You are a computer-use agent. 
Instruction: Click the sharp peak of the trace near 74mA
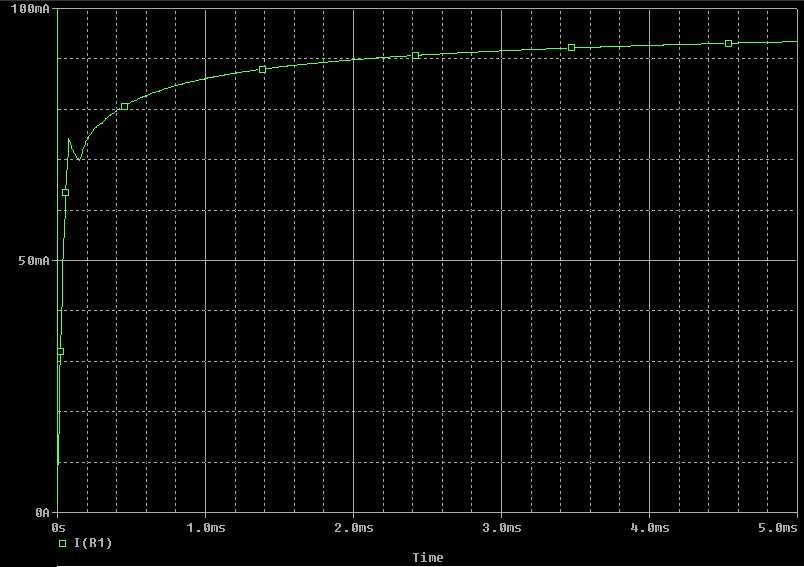pos(69,139)
